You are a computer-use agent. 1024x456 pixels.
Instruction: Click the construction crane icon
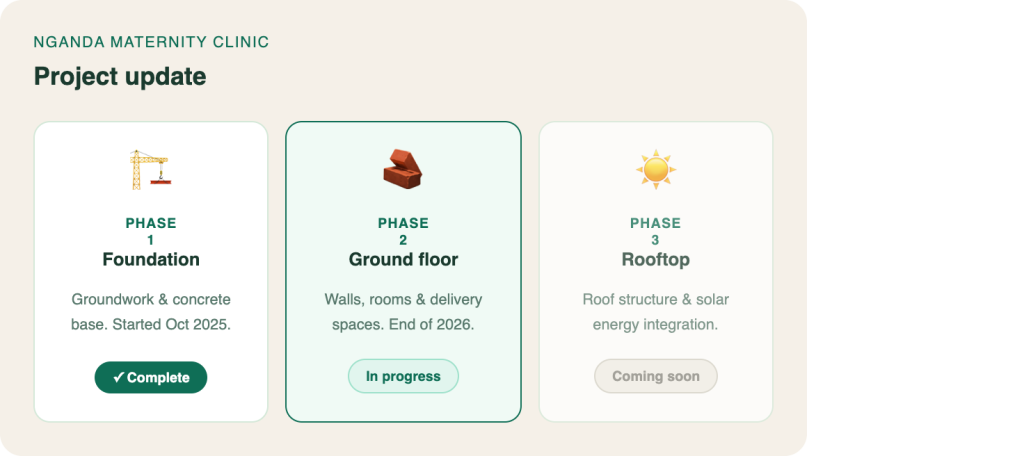tap(150, 170)
